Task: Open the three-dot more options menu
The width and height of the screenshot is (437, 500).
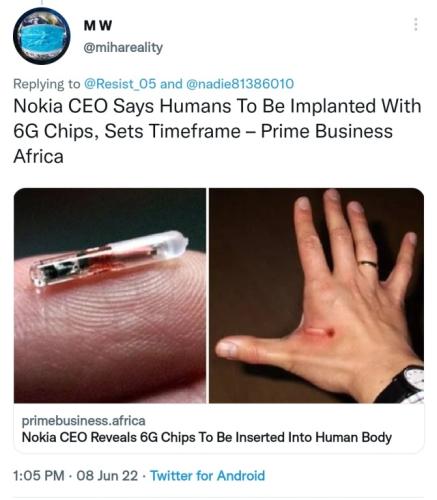Action: pos(415,25)
